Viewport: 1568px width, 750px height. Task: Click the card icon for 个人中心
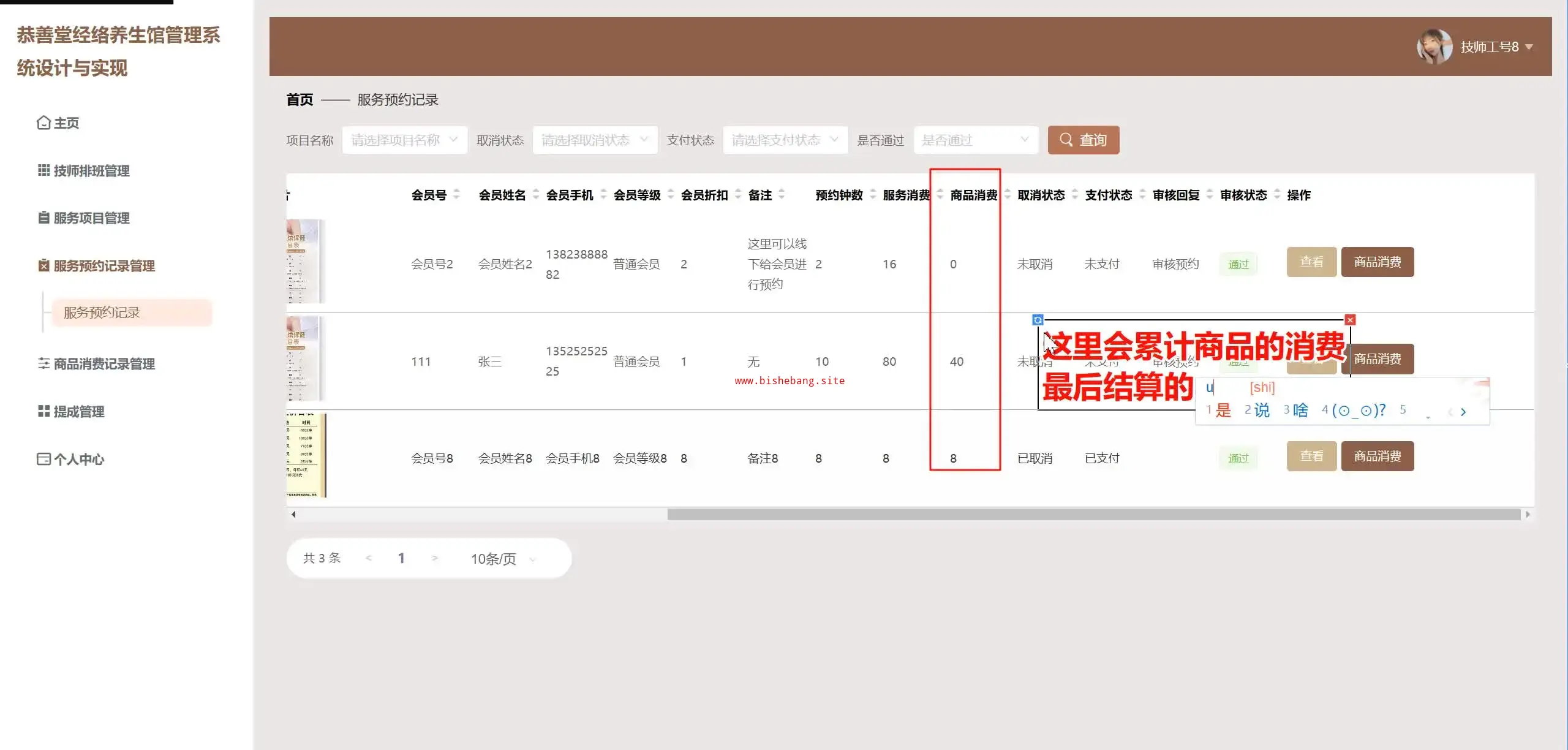pos(43,459)
